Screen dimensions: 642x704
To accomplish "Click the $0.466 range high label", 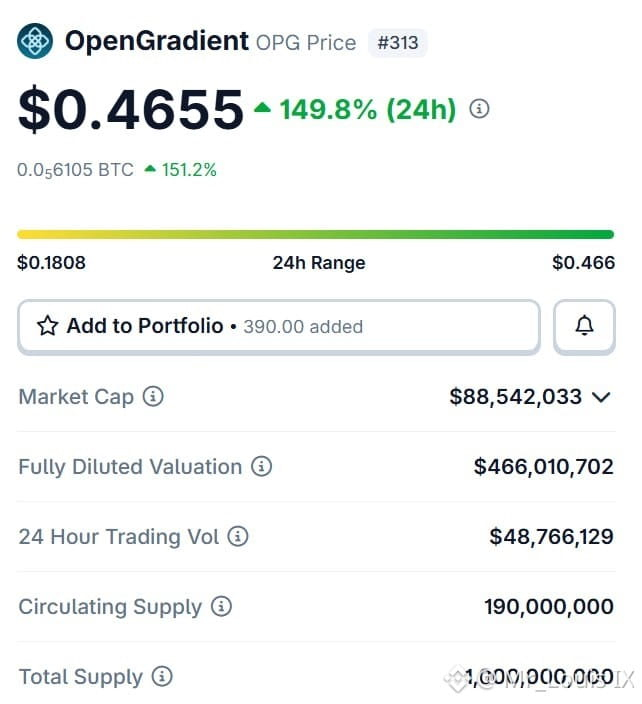I will pyautogui.click(x=583, y=263).
